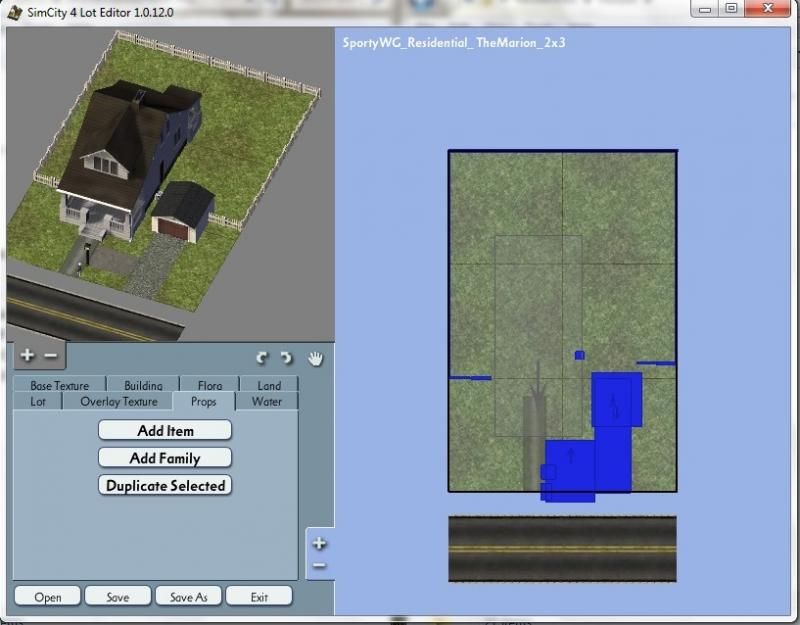Select the Overlay Texture tab

tap(118, 402)
